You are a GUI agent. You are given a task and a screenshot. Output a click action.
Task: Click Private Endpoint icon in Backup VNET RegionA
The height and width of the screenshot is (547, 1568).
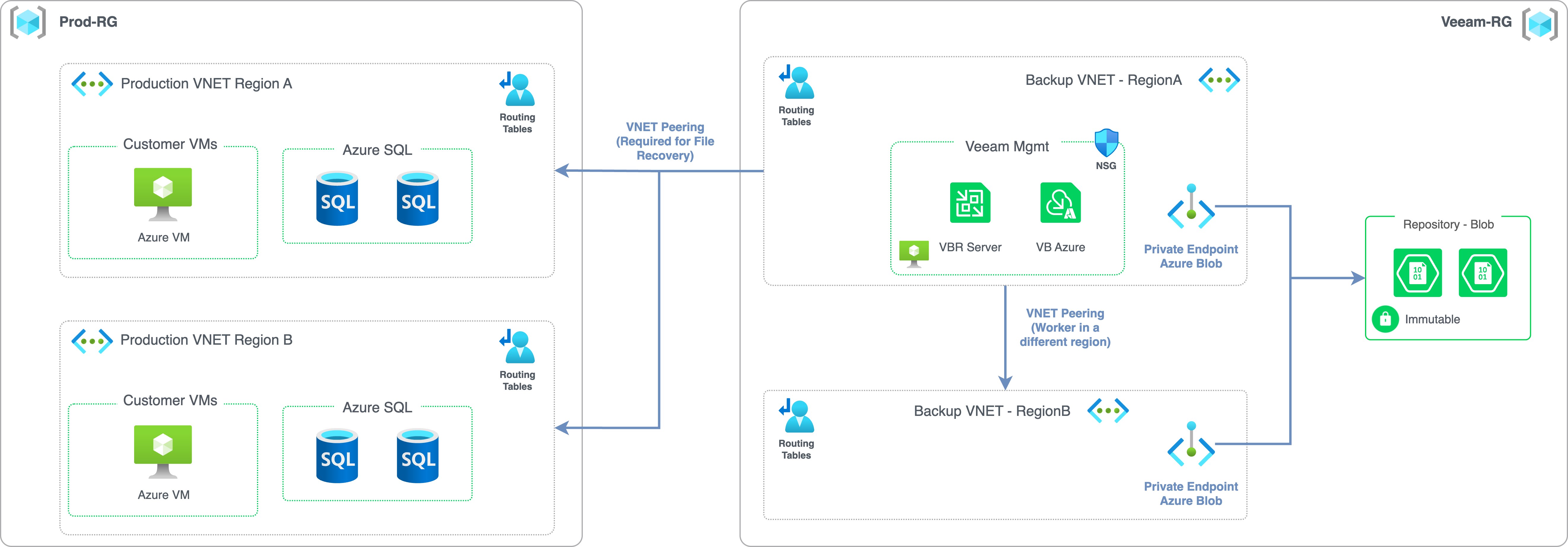pos(1191,206)
